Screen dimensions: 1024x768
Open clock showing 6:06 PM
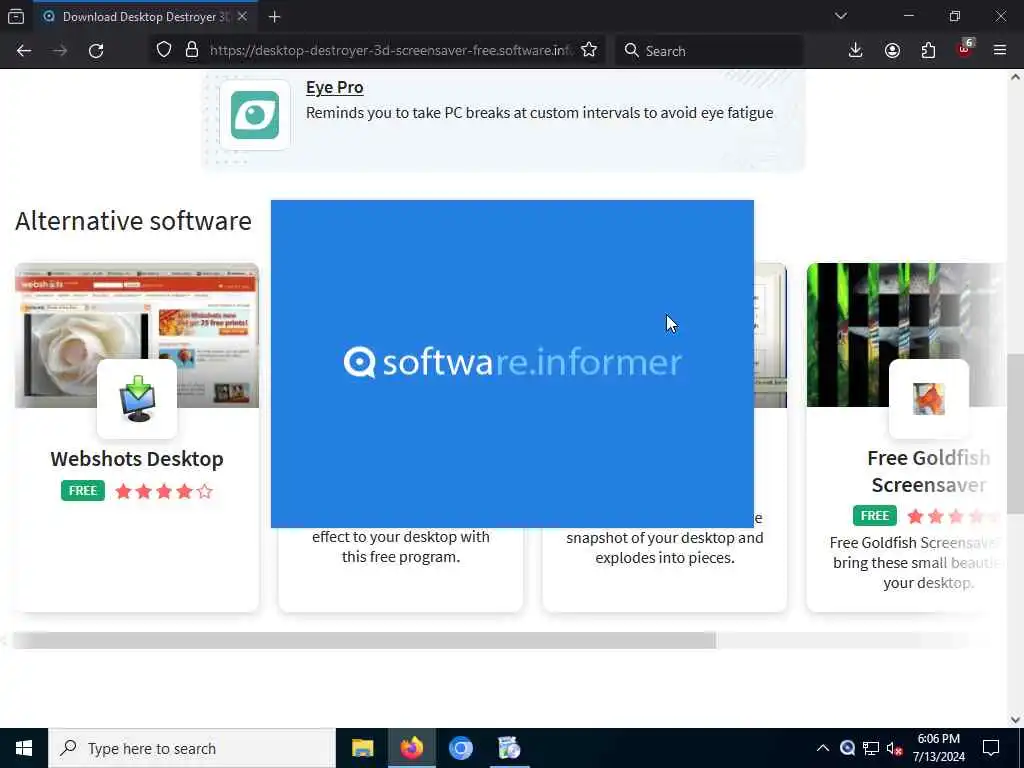[938, 748]
